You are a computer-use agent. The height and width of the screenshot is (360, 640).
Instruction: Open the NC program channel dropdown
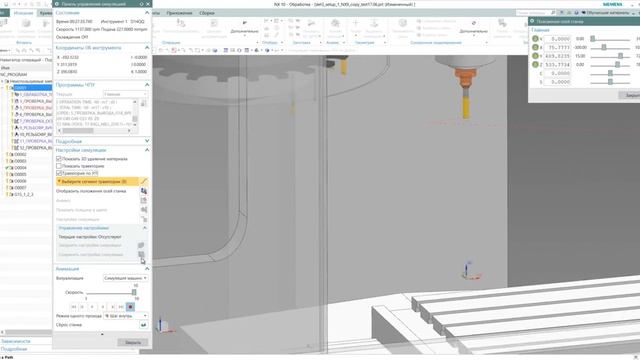click(125, 94)
